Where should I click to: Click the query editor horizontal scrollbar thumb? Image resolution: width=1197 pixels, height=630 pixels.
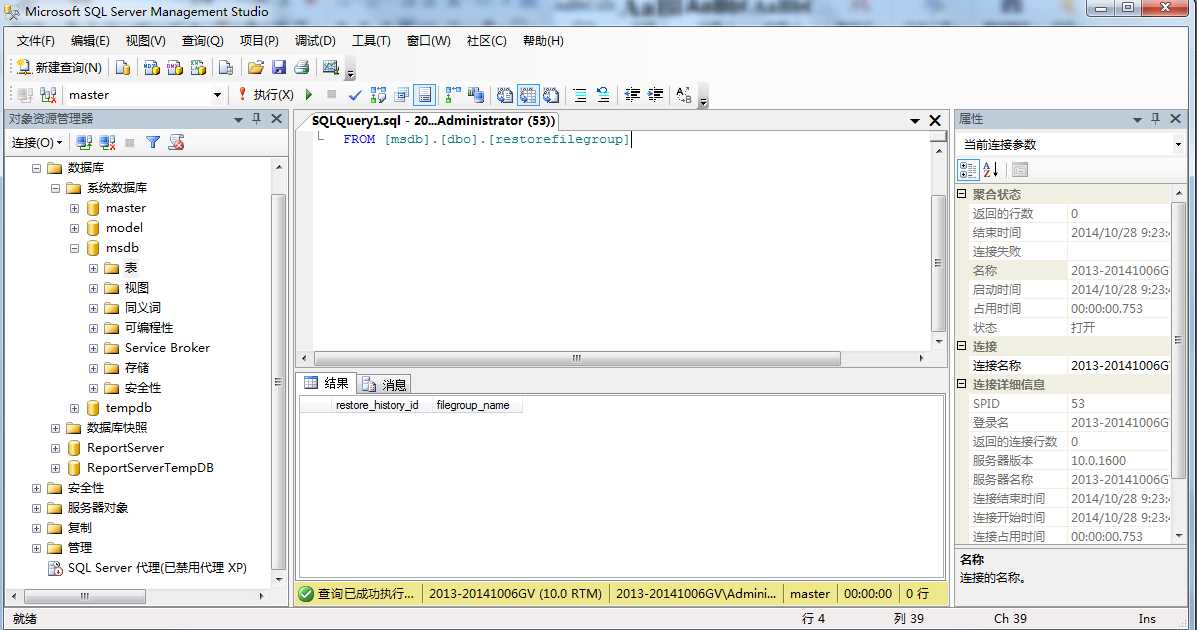[x=577, y=358]
